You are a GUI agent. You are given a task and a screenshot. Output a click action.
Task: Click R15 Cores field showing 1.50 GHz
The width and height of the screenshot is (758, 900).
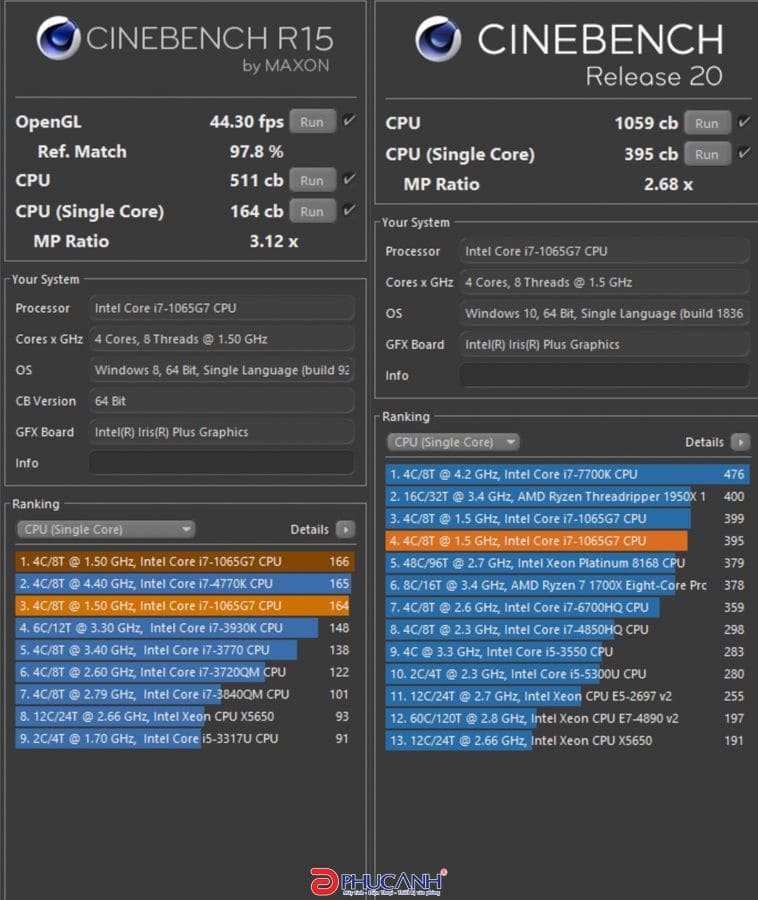point(221,339)
